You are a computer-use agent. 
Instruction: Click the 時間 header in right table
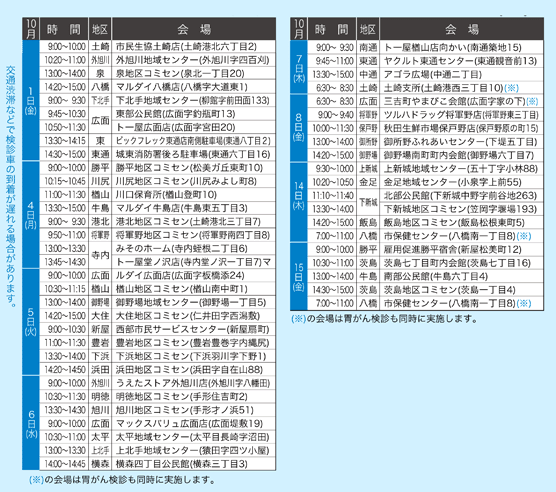coord(332,29)
